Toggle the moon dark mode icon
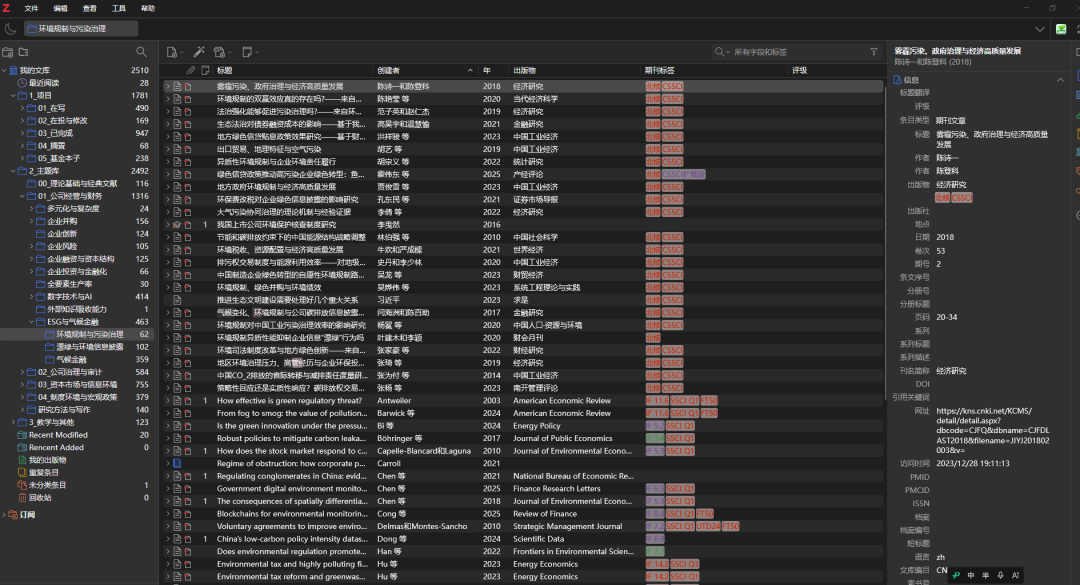 (10, 29)
